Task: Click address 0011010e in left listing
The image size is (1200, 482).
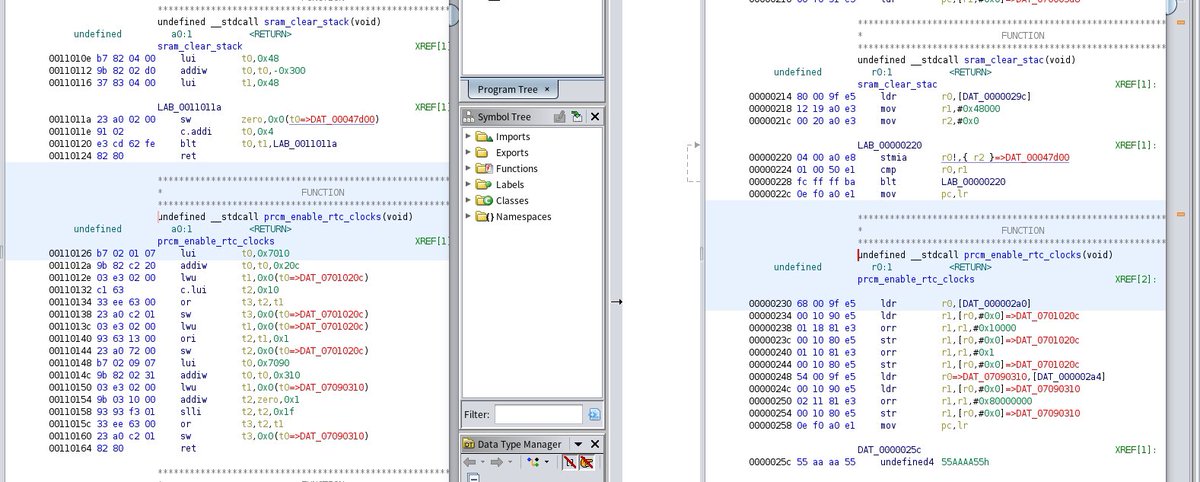Action: click(72, 58)
